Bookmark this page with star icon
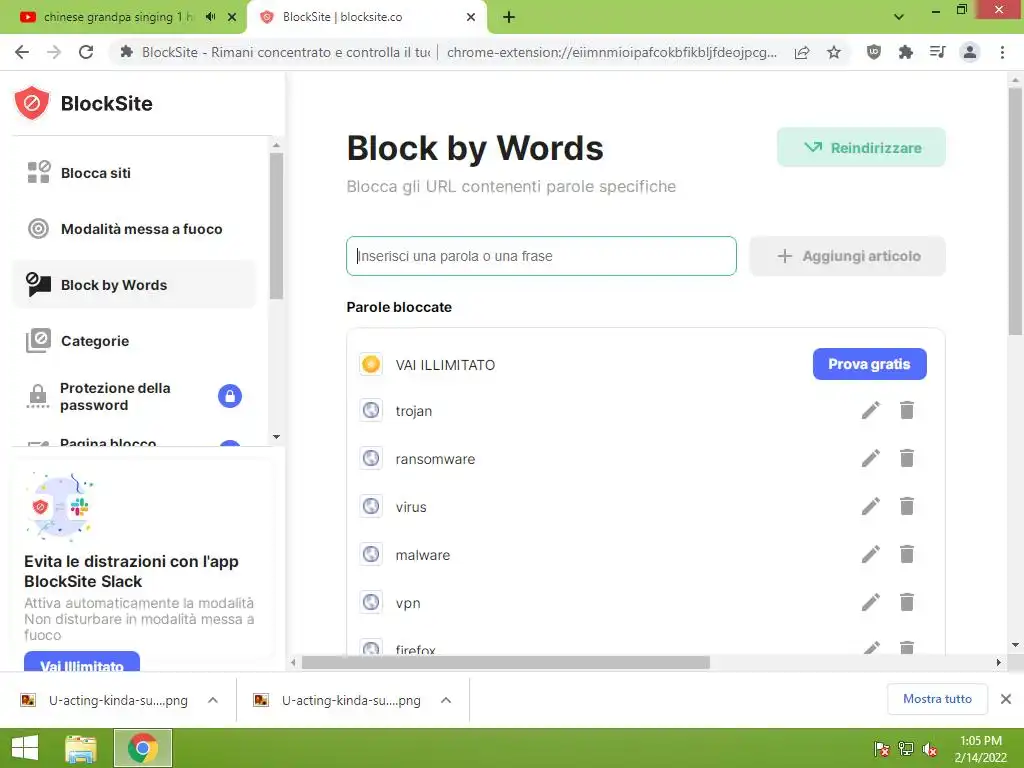This screenshot has height=768, width=1024. click(x=834, y=52)
